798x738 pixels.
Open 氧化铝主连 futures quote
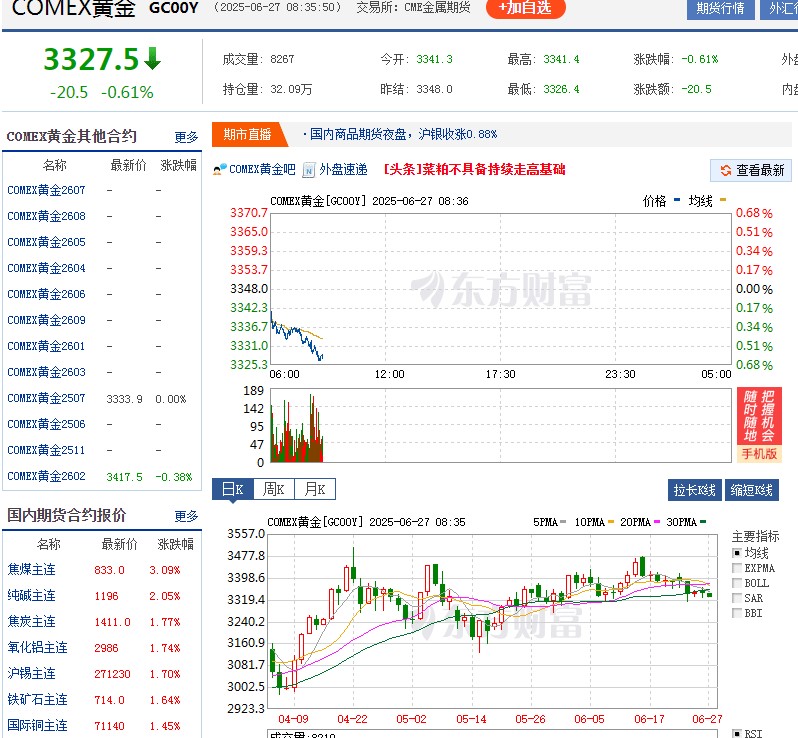point(38,647)
